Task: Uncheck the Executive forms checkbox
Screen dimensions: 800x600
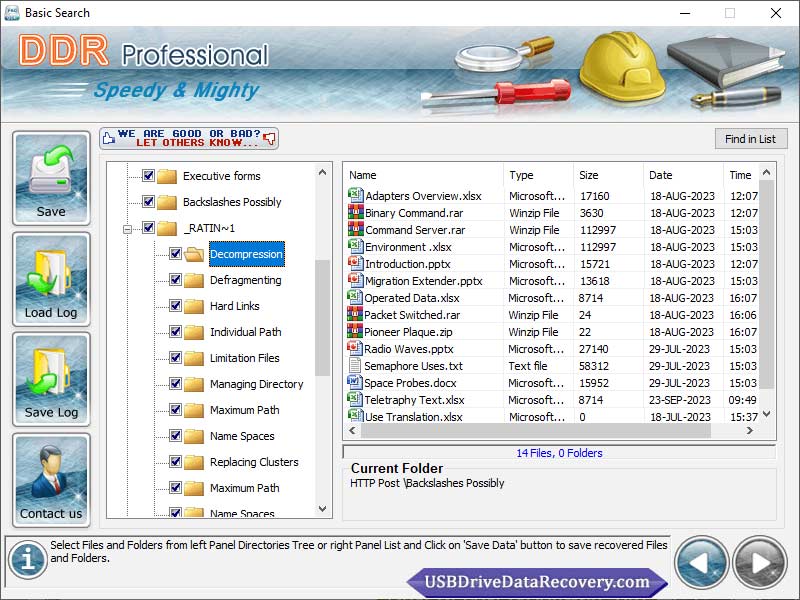Action: (x=149, y=176)
